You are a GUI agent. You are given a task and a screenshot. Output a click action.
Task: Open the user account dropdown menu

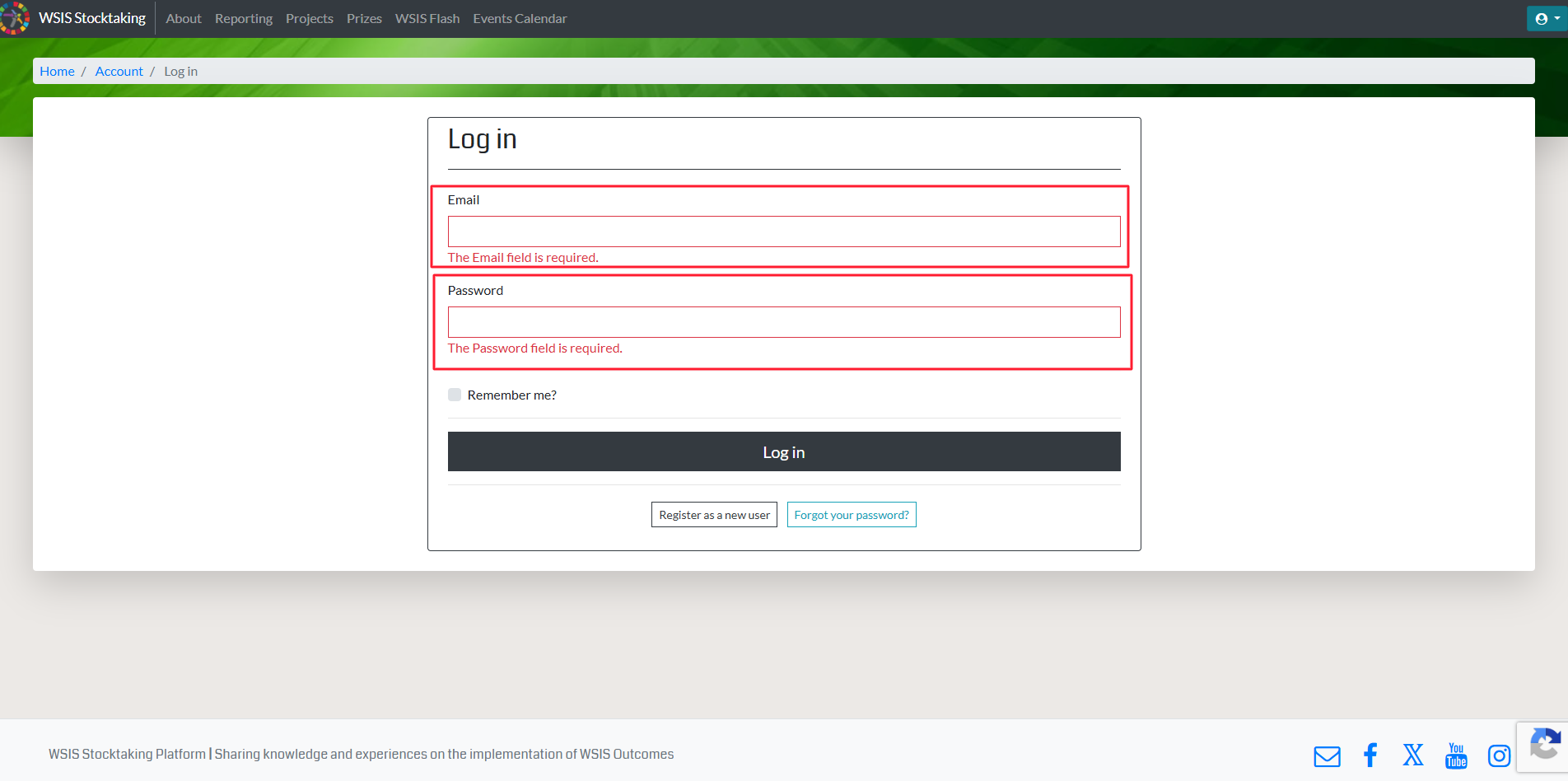pyautogui.click(x=1547, y=18)
